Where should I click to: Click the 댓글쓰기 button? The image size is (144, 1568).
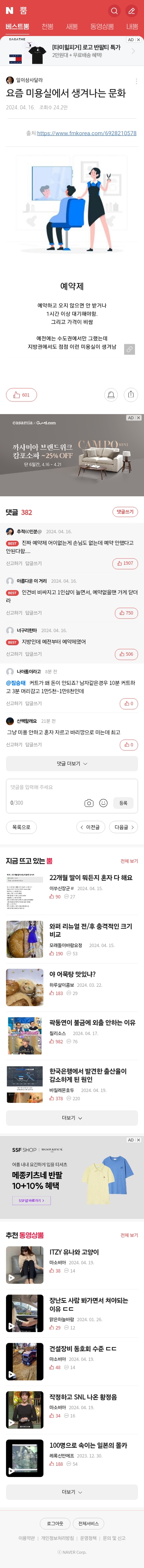(x=125, y=512)
